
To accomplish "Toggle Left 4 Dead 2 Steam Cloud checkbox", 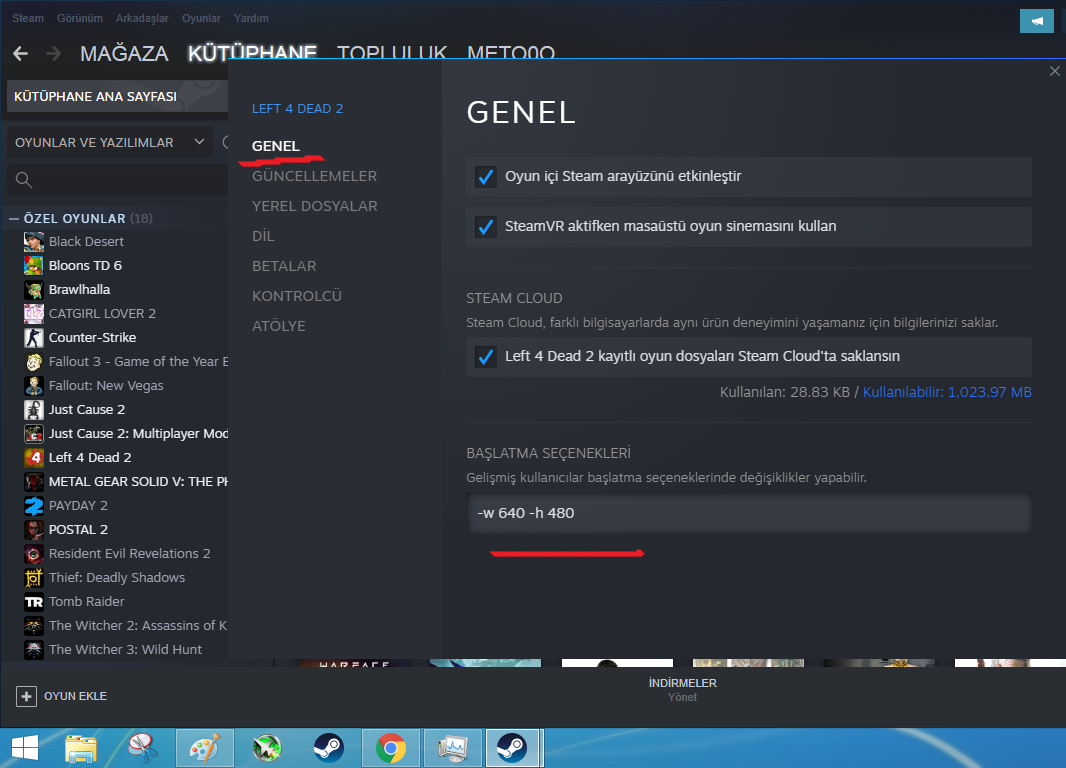I will point(485,357).
